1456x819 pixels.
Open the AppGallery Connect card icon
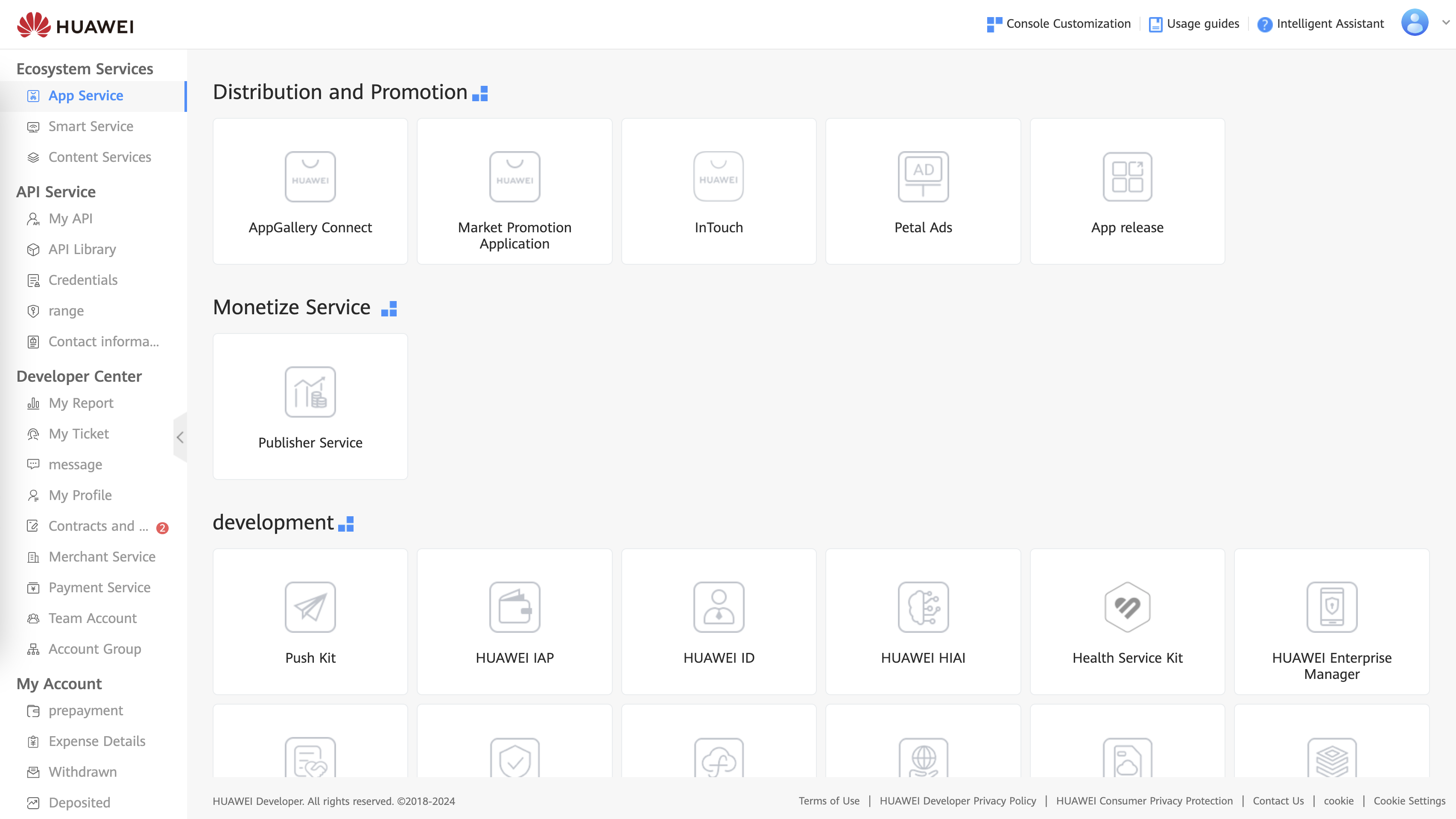point(310,176)
